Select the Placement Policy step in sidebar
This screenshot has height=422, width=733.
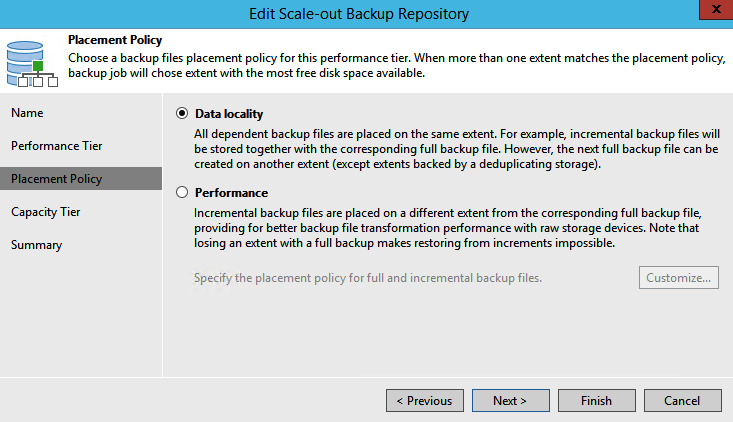(x=81, y=179)
